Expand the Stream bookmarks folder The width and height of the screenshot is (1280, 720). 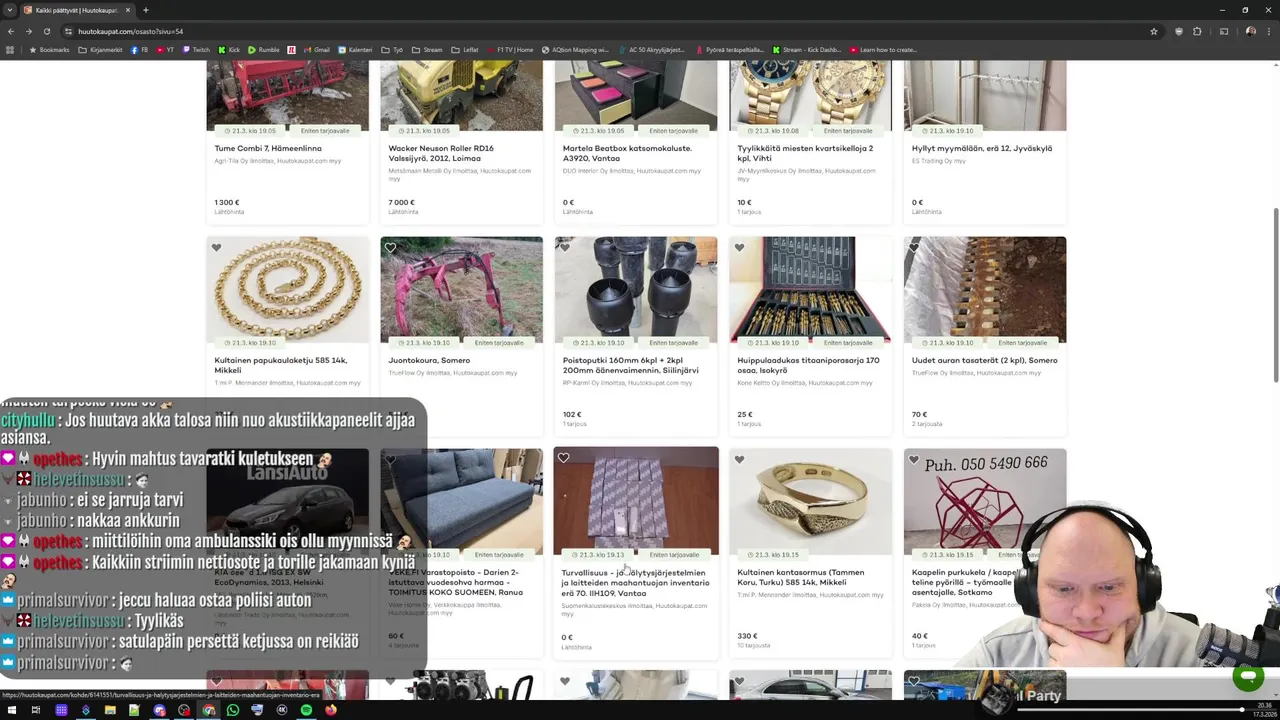pyautogui.click(x=427, y=50)
